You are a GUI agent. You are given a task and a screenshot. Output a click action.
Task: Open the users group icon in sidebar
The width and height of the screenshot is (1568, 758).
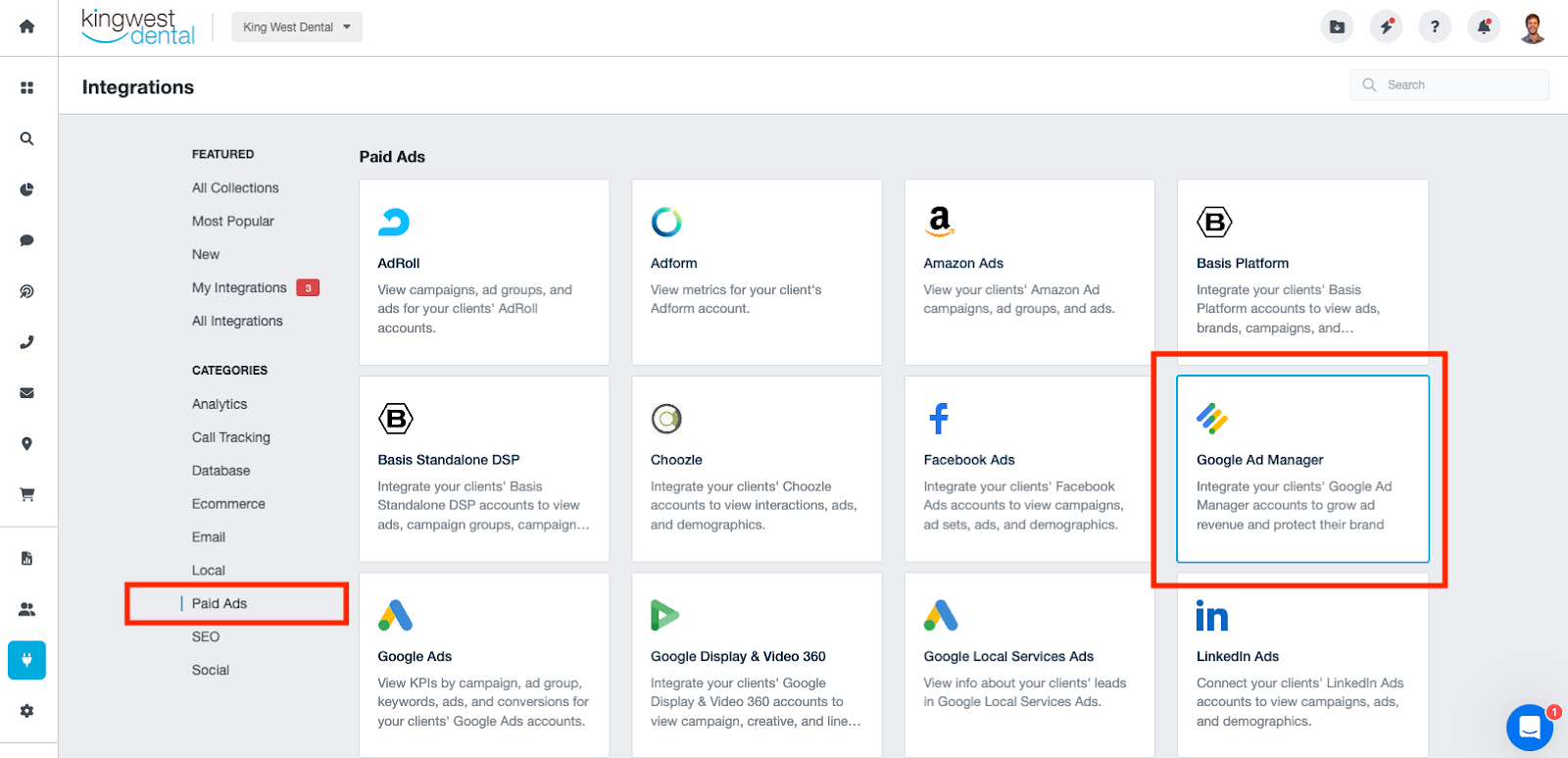(27, 609)
